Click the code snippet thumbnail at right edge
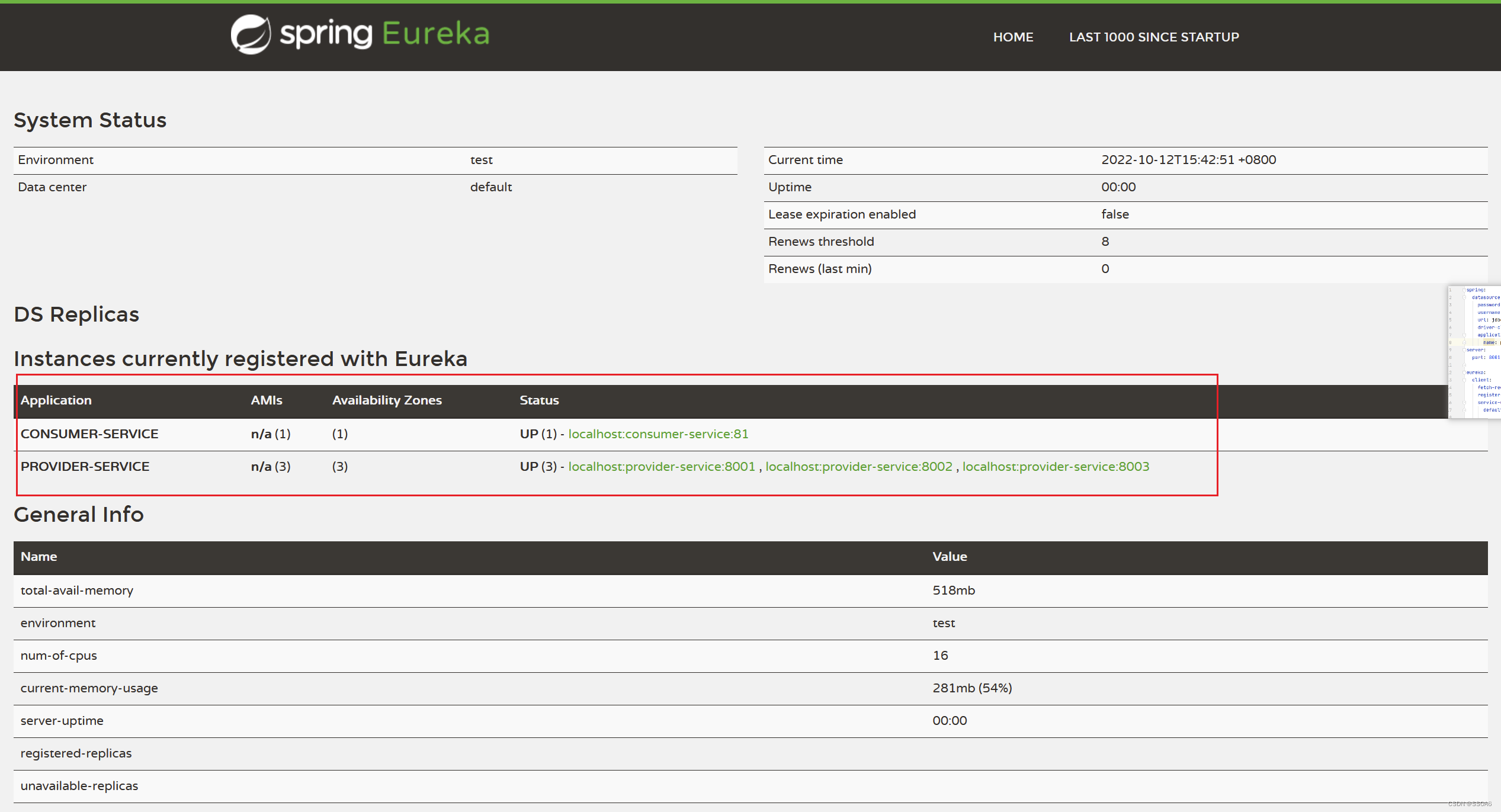1501x812 pixels. tap(1474, 352)
